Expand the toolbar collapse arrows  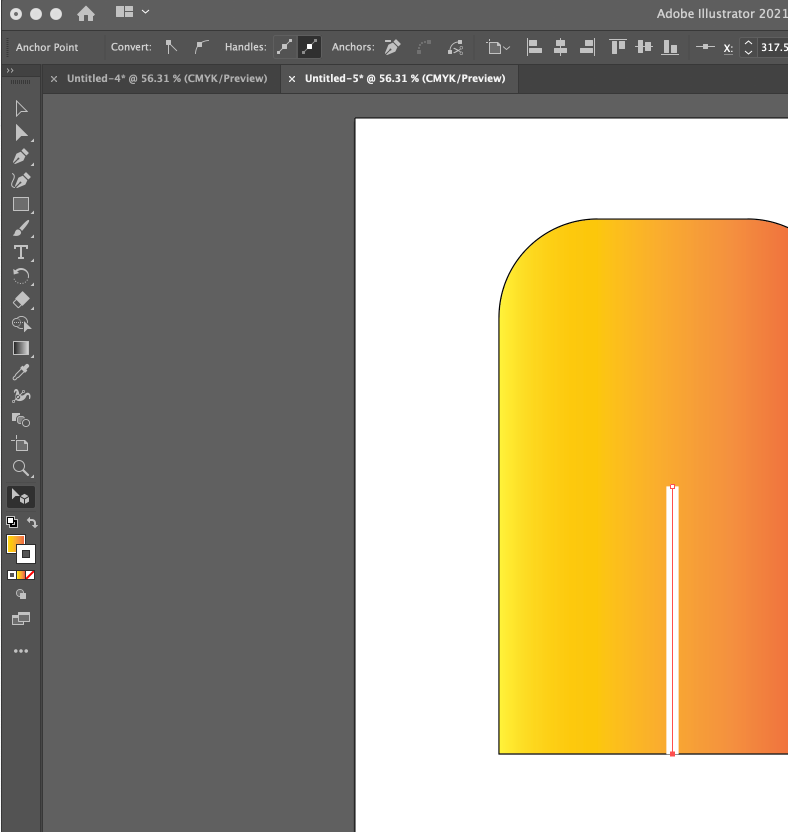(10, 71)
